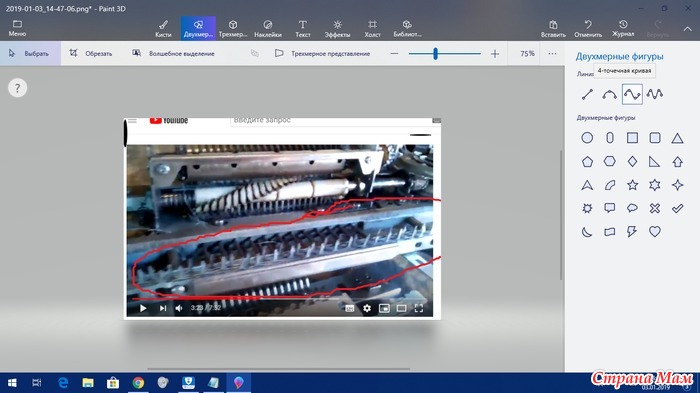Pick the square speech bubble shape

[610, 208]
